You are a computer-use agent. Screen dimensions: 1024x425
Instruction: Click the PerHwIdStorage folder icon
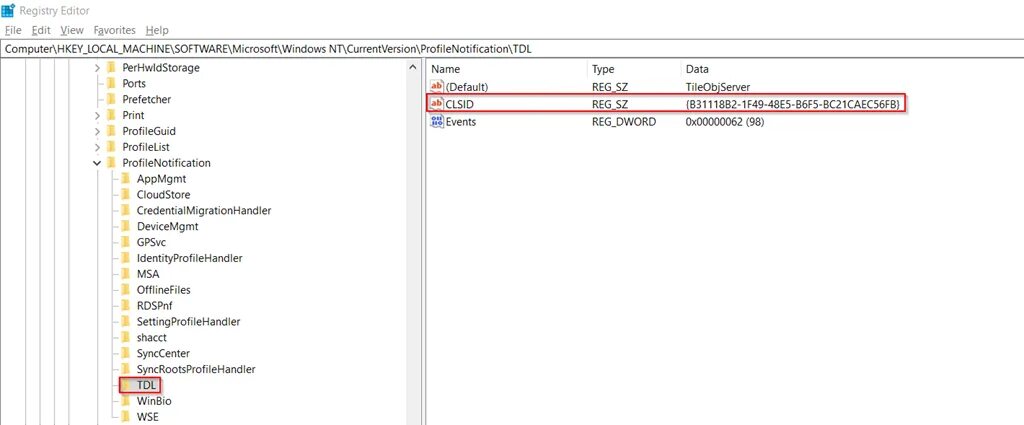111,67
